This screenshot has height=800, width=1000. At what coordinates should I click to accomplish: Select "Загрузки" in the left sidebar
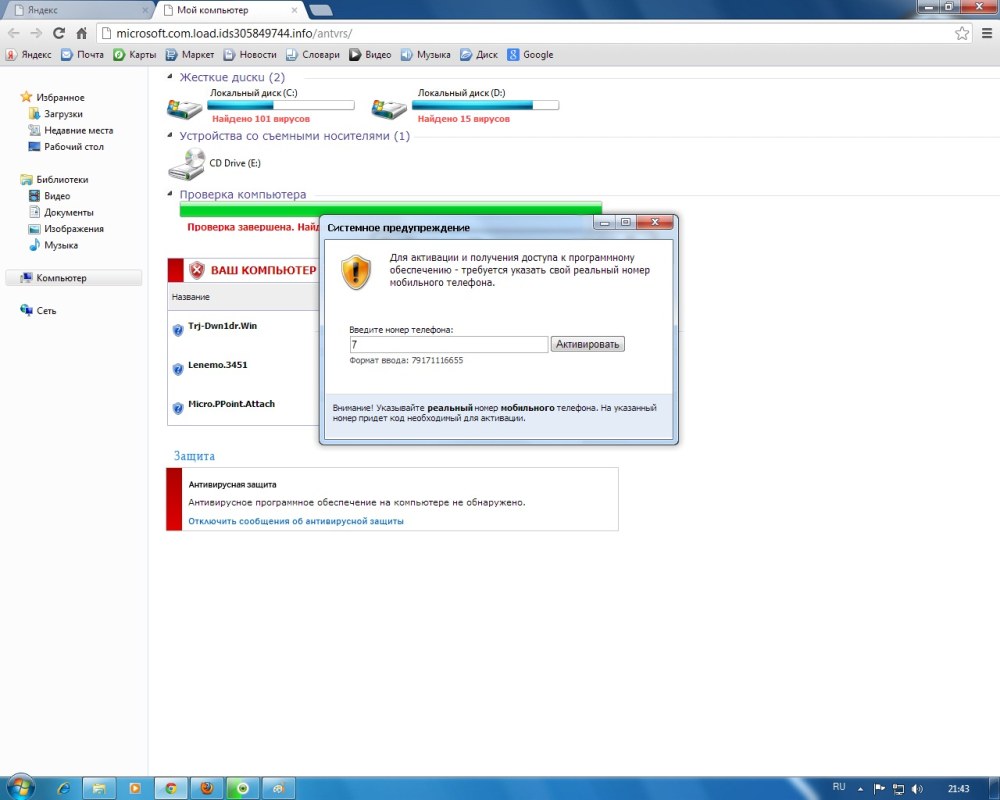(63, 114)
